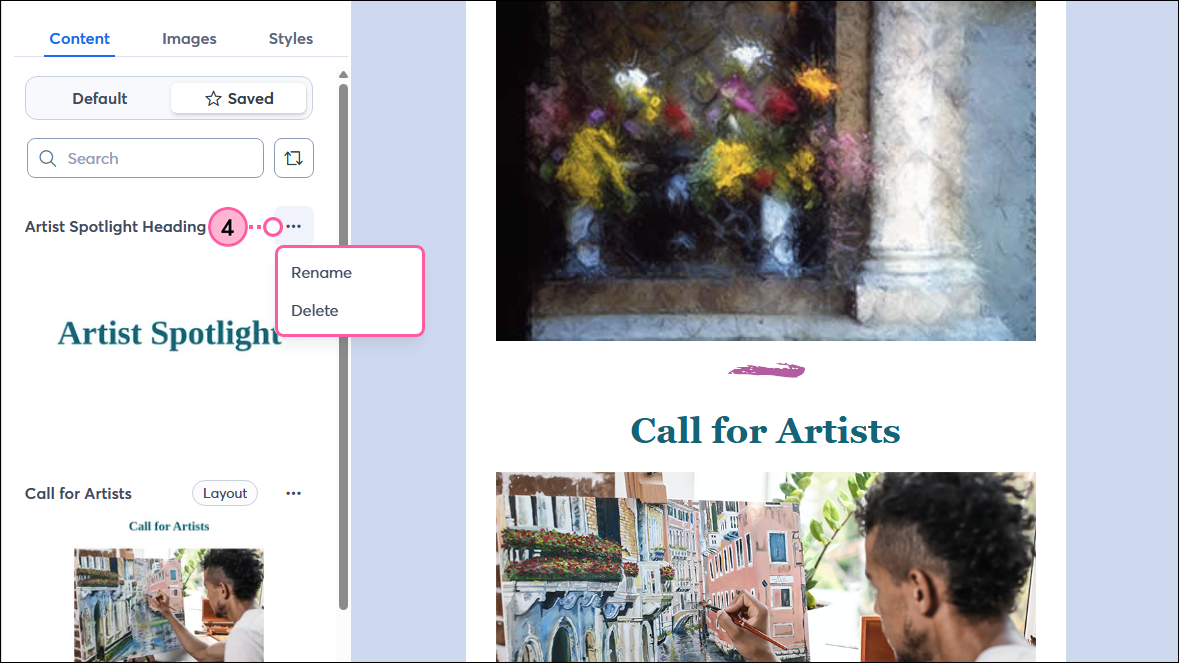1179x663 pixels.
Task: Open Call for Artists more options
Action: point(293,494)
